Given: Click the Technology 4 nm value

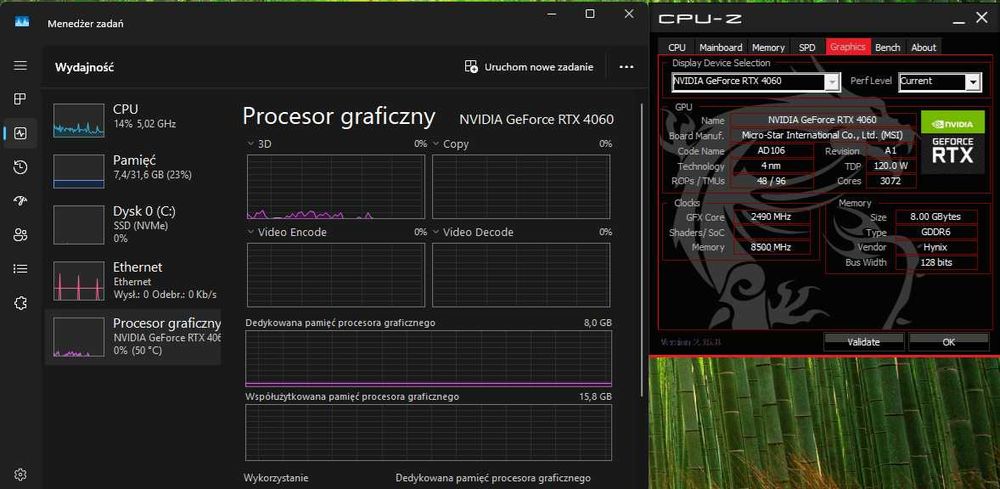Looking at the screenshot, I should pos(772,166).
